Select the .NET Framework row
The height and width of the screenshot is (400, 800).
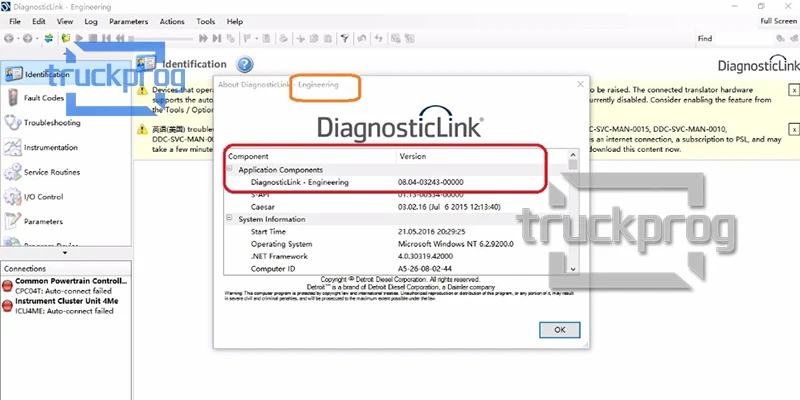[x=396, y=256]
